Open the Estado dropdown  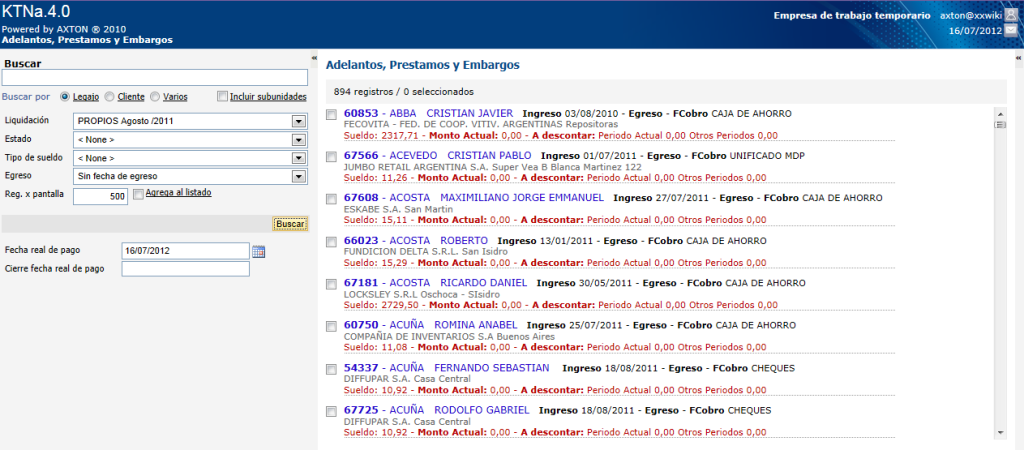click(x=298, y=139)
